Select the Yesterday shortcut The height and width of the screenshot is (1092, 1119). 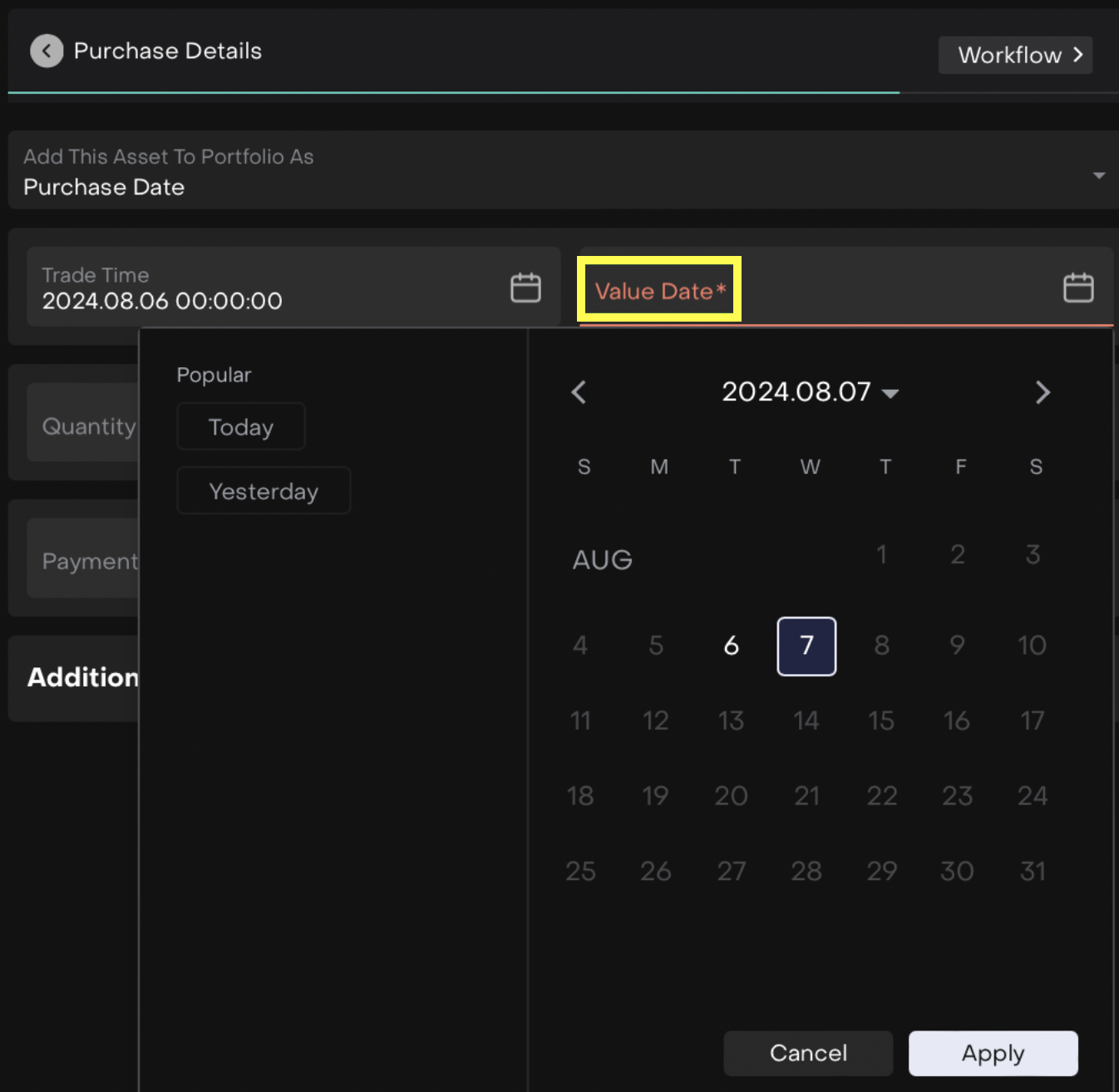tap(264, 491)
